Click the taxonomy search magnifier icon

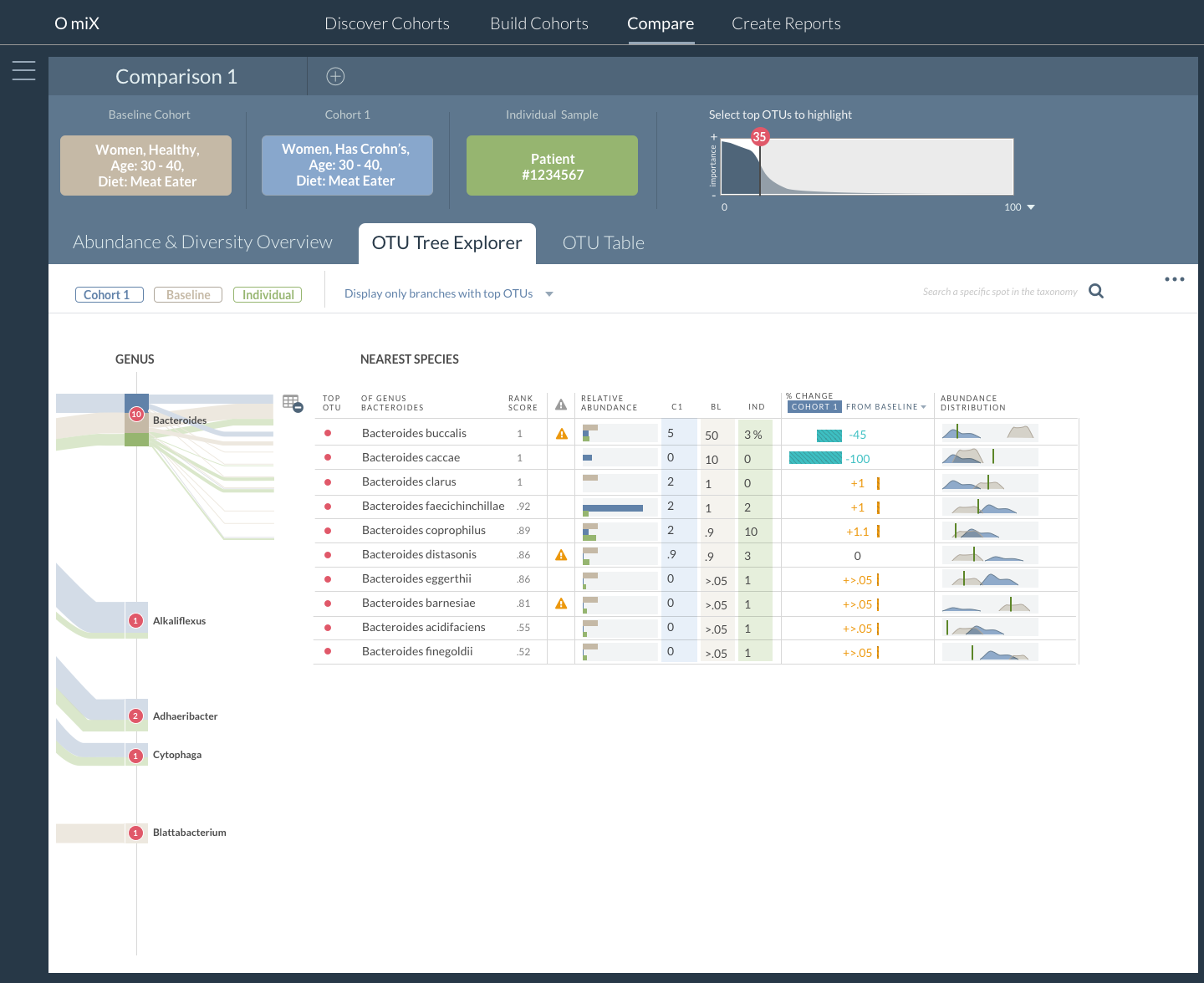(1096, 291)
